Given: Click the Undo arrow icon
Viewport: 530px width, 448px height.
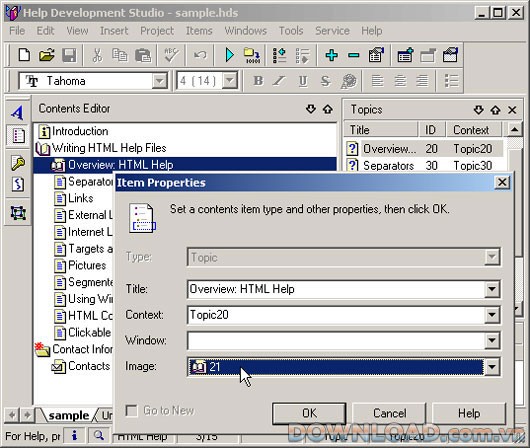Looking at the screenshot, I should [x=200, y=55].
